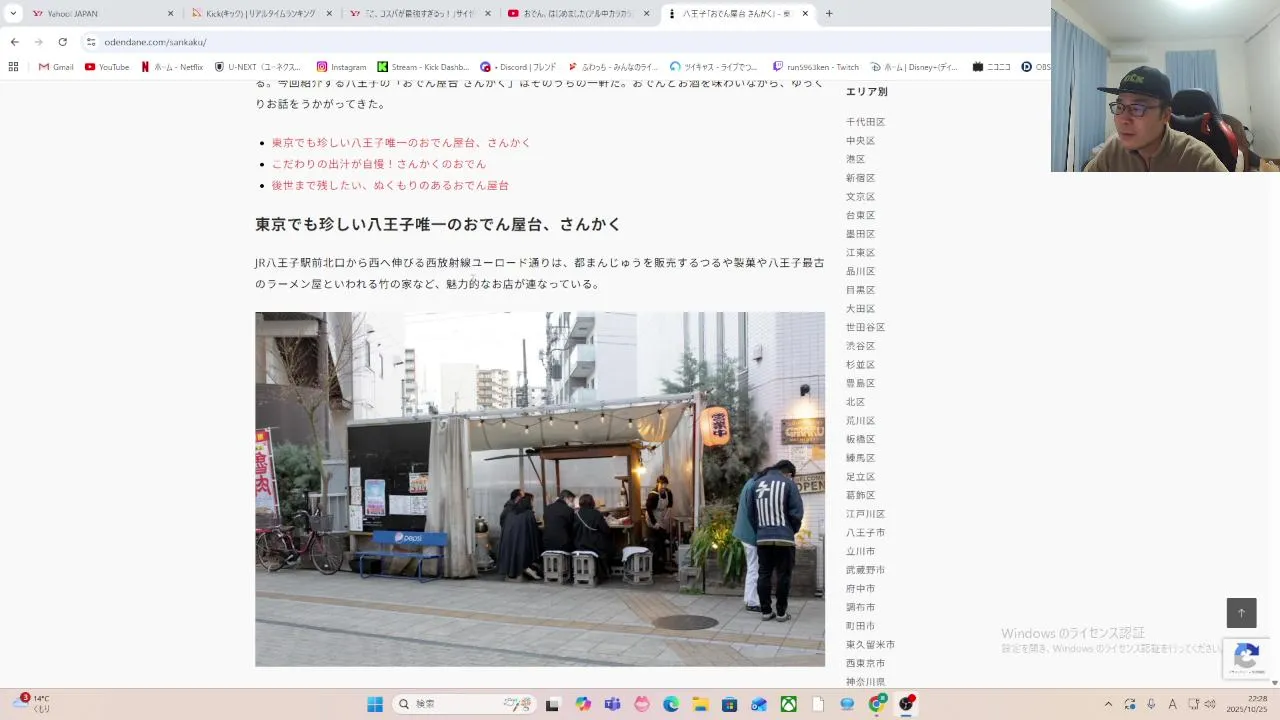Open the Netflix bookmark

tap(171, 67)
